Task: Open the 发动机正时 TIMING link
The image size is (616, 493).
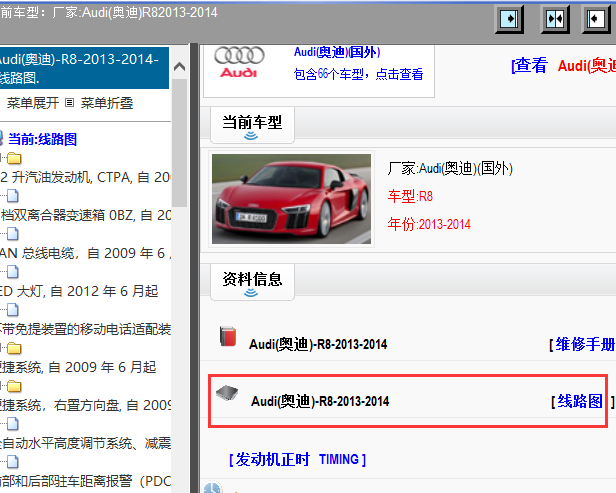Action: [x=297, y=459]
